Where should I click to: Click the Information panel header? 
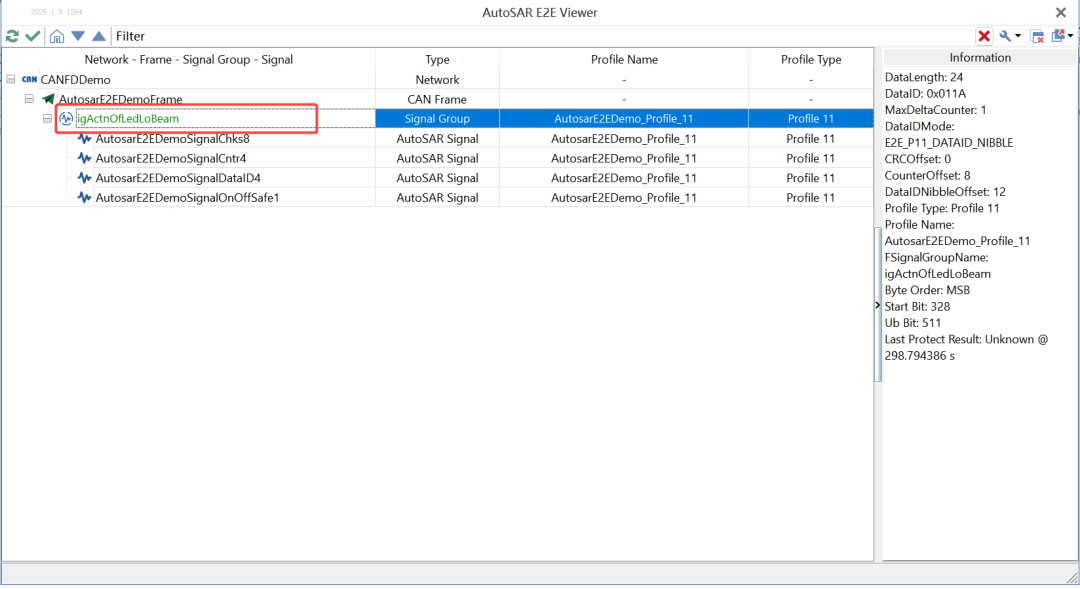pyautogui.click(x=980, y=58)
